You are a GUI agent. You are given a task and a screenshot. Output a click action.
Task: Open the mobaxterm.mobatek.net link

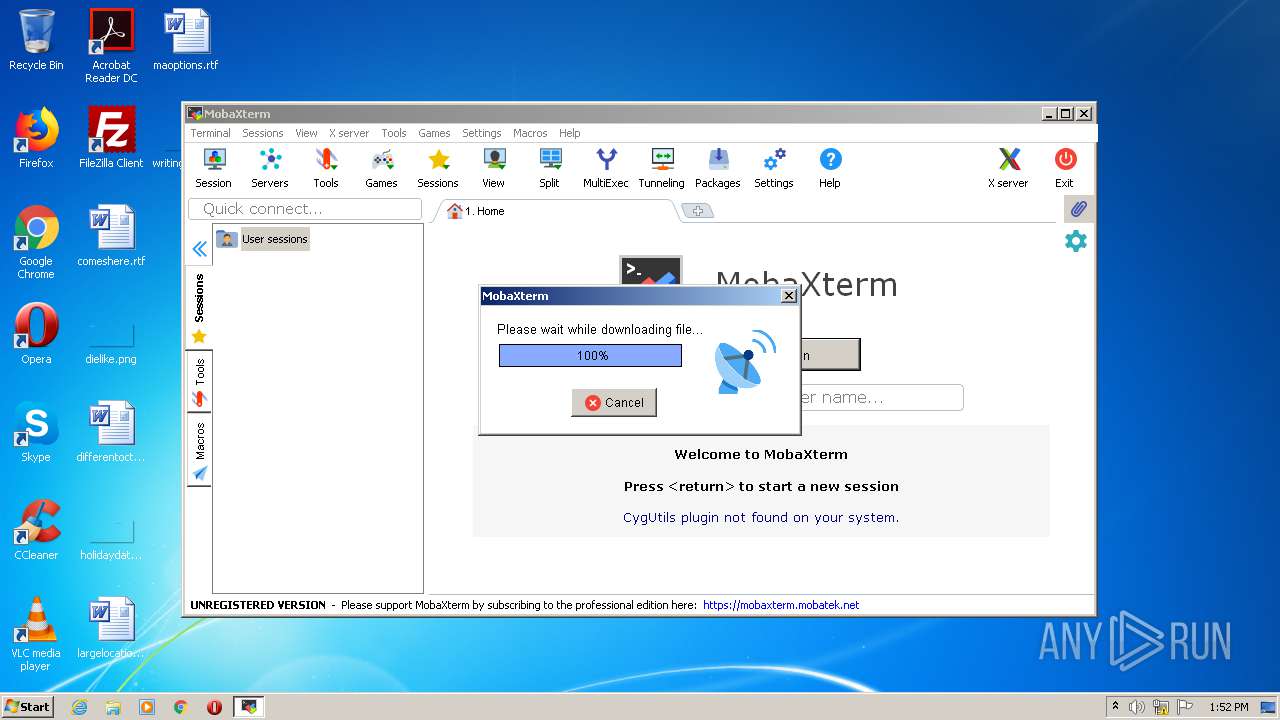781,605
